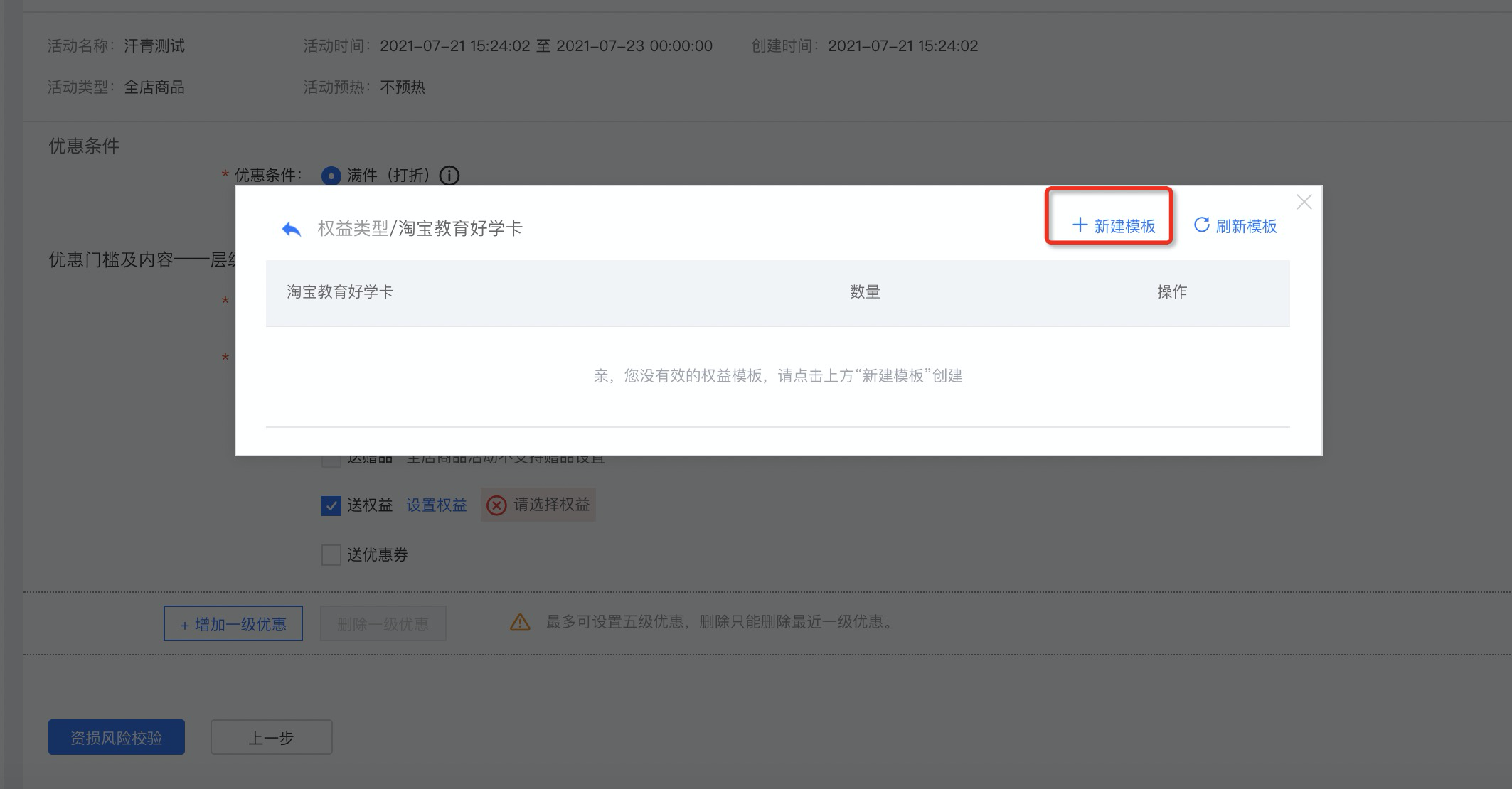Image resolution: width=1512 pixels, height=789 pixels.
Task: Click the info icon next to 满件（打折）
Action: tap(449, 176)
